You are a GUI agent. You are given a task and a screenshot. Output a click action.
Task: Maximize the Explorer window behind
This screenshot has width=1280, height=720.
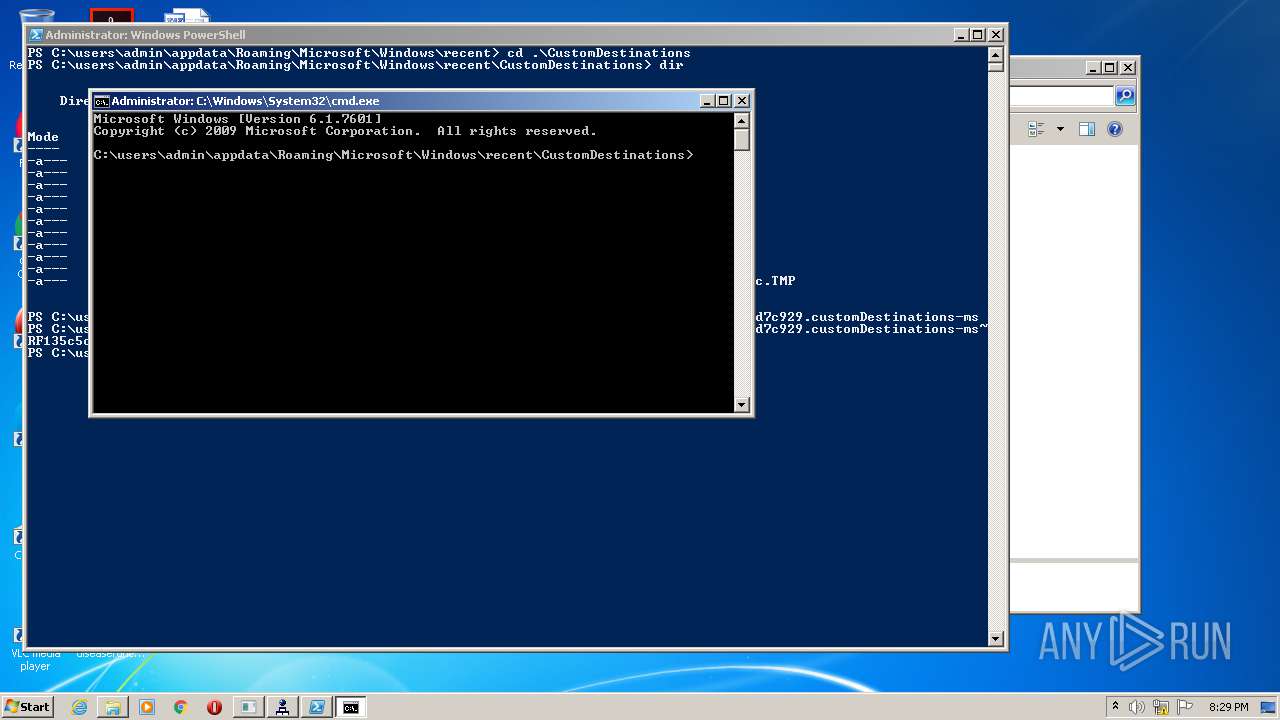click(x=1110, y=68)
